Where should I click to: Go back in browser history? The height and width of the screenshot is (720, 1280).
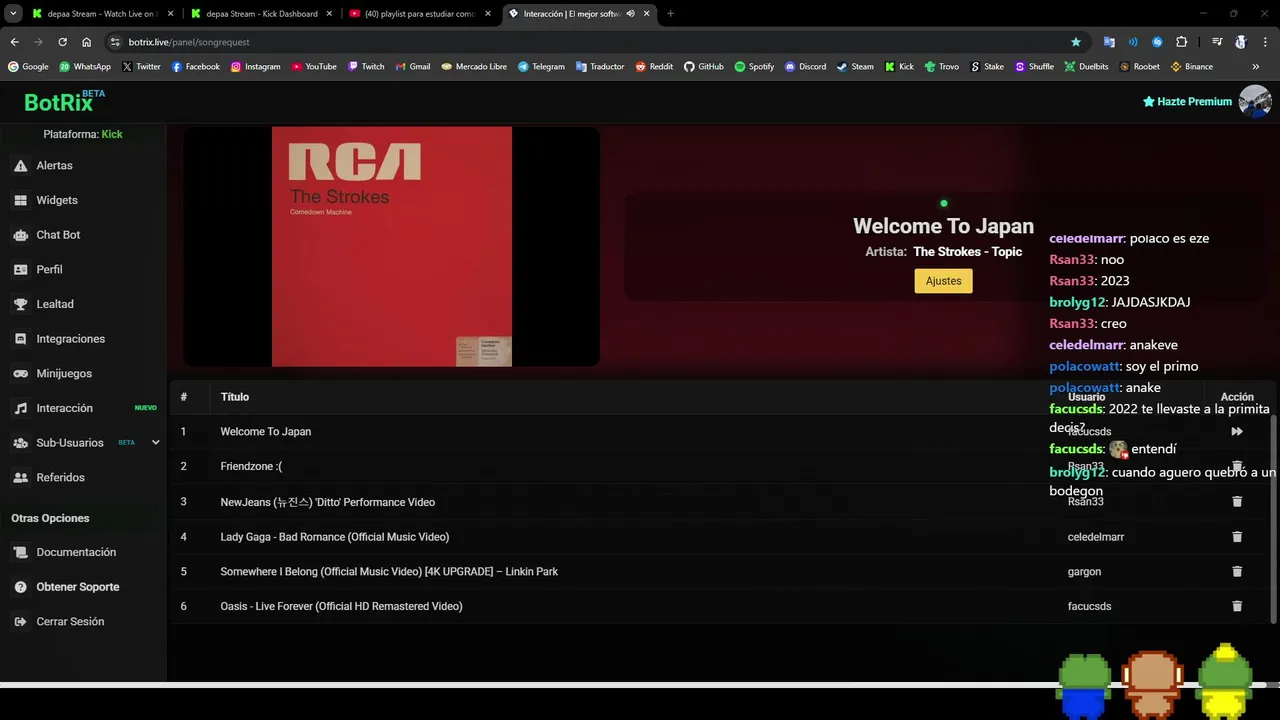click(14, 42)
